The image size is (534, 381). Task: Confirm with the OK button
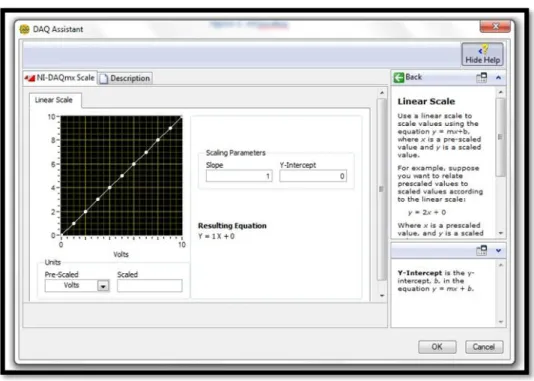(437, 347)
